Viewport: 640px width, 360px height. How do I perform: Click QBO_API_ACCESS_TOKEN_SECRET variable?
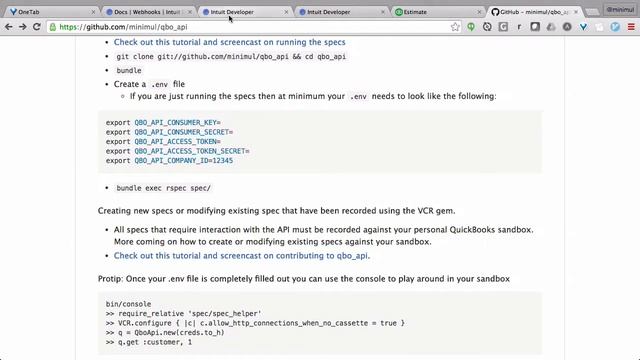[190, 151]
